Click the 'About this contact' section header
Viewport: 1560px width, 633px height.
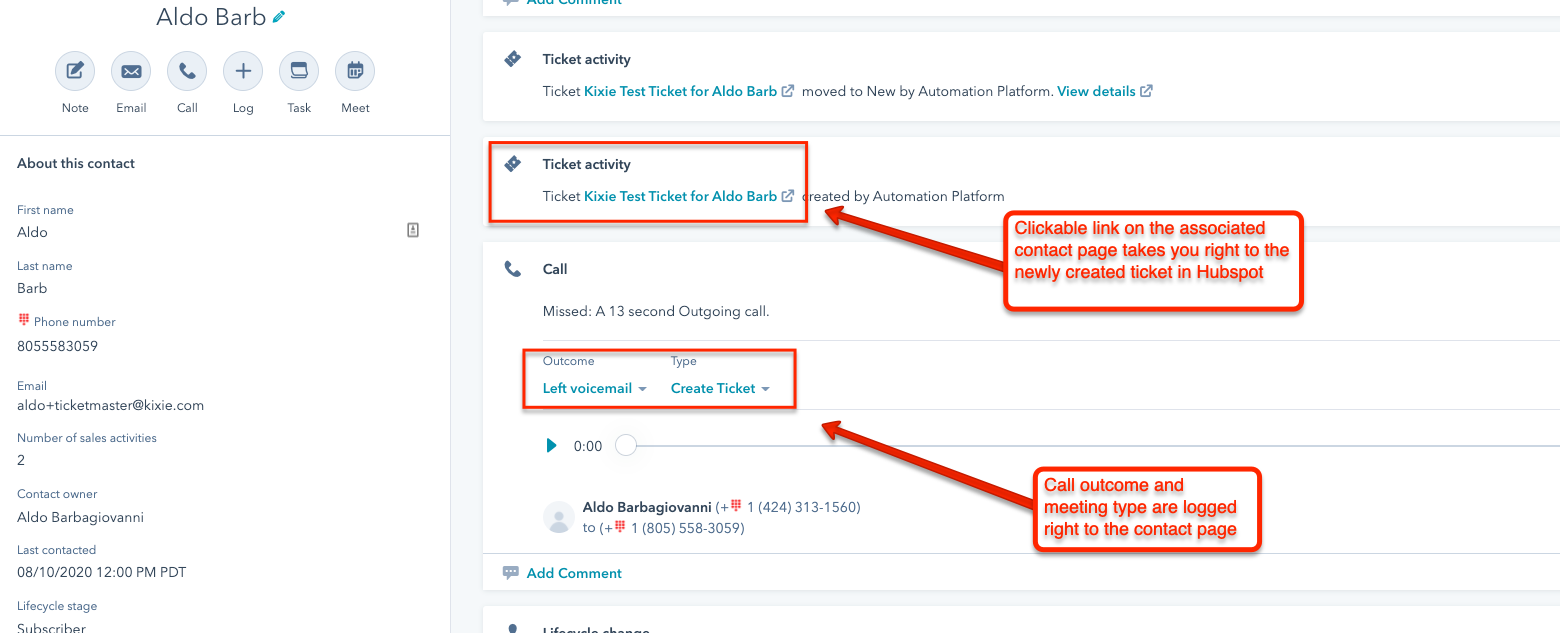pos(76,163)
